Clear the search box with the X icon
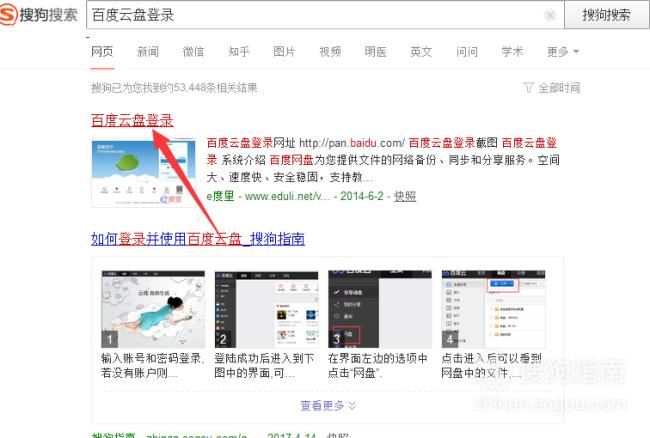Viewport: 650px width, 438px height. [x=550, y=16]
